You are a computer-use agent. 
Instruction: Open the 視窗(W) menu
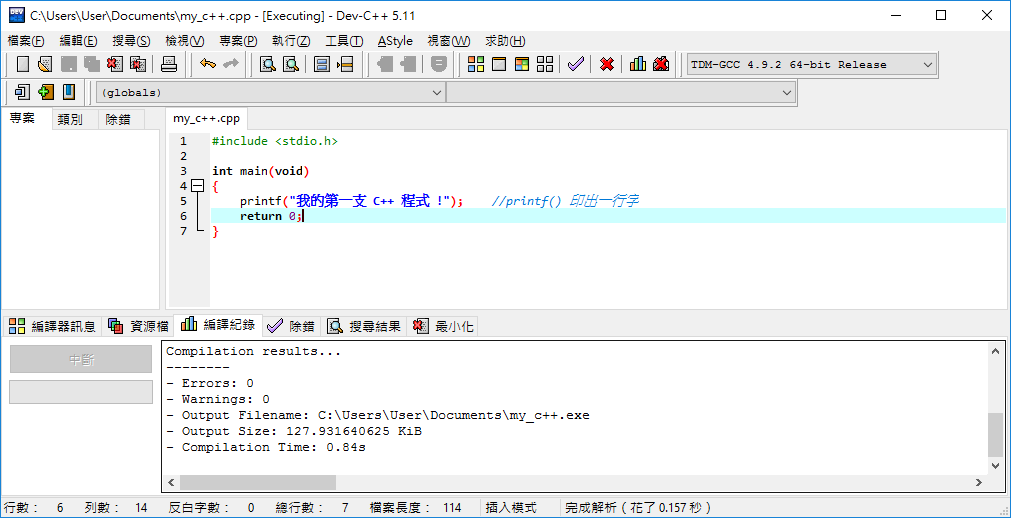point(449,41)
